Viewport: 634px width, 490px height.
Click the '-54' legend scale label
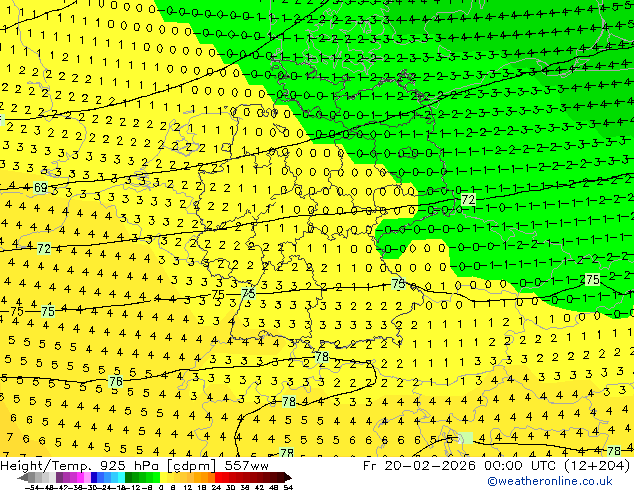click(32, 487)
